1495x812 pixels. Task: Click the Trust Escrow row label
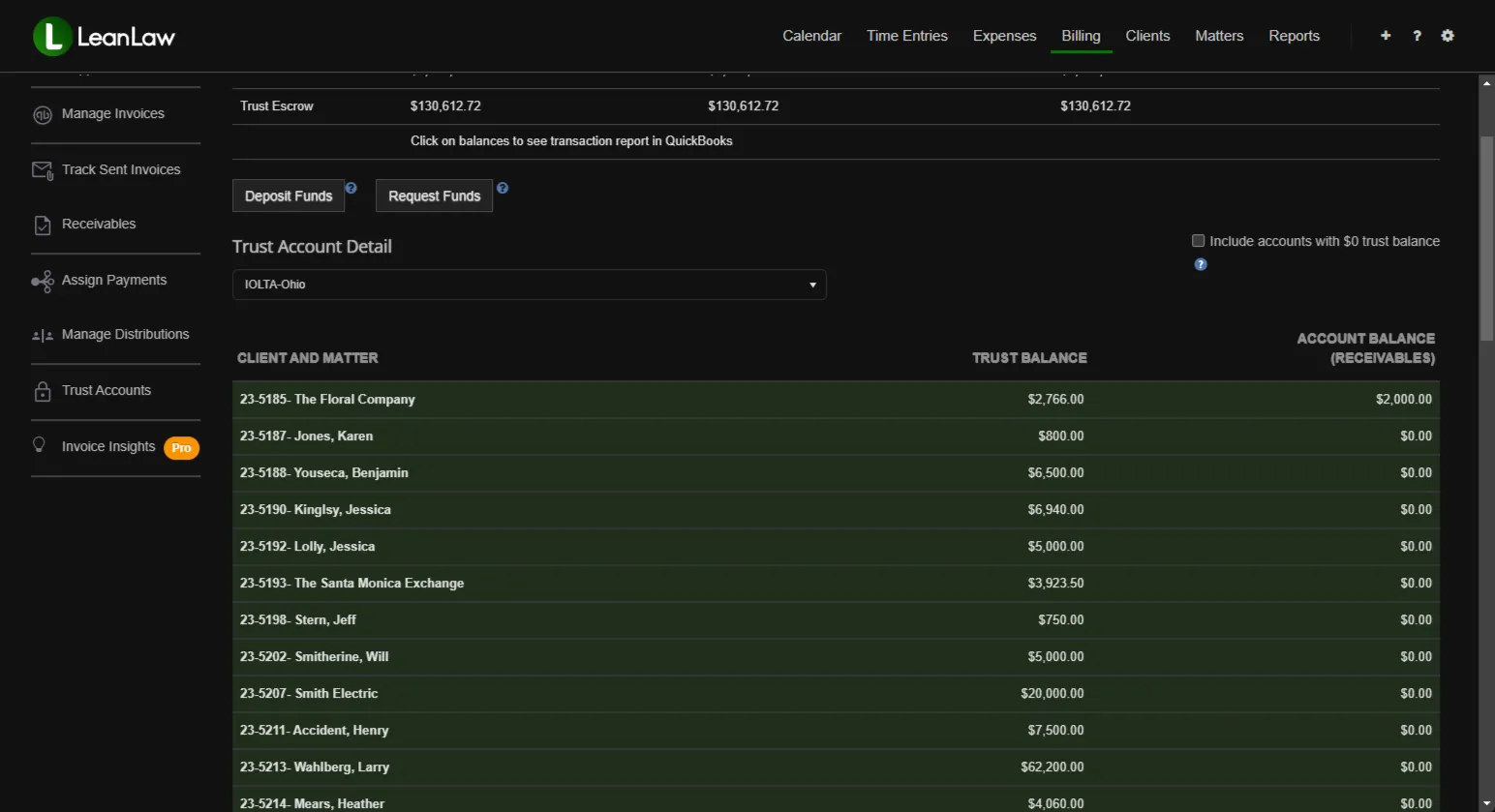pos(277,106)
